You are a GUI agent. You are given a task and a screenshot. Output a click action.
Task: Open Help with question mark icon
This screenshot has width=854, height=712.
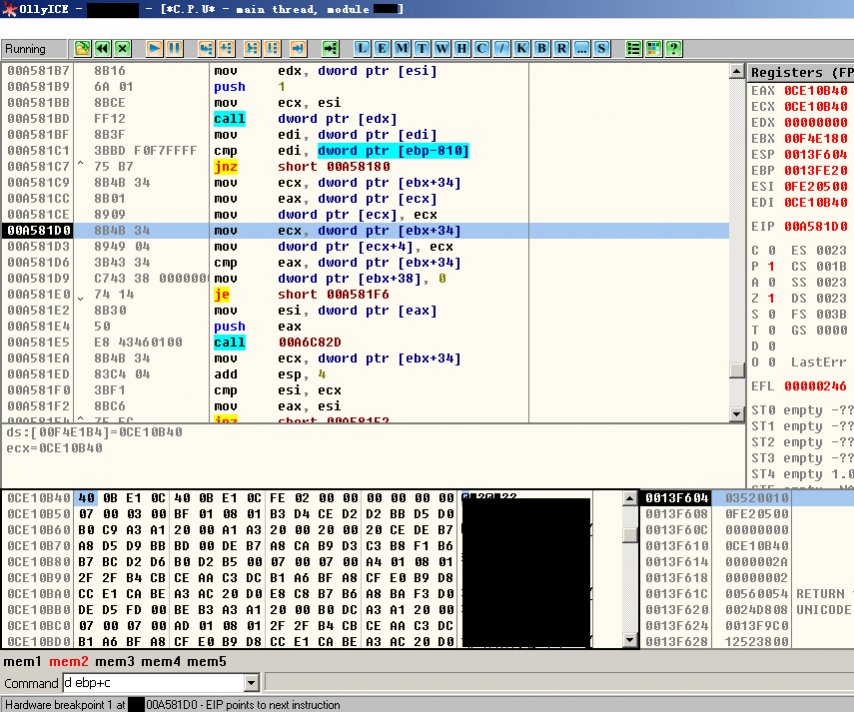[x=674, y=49]
